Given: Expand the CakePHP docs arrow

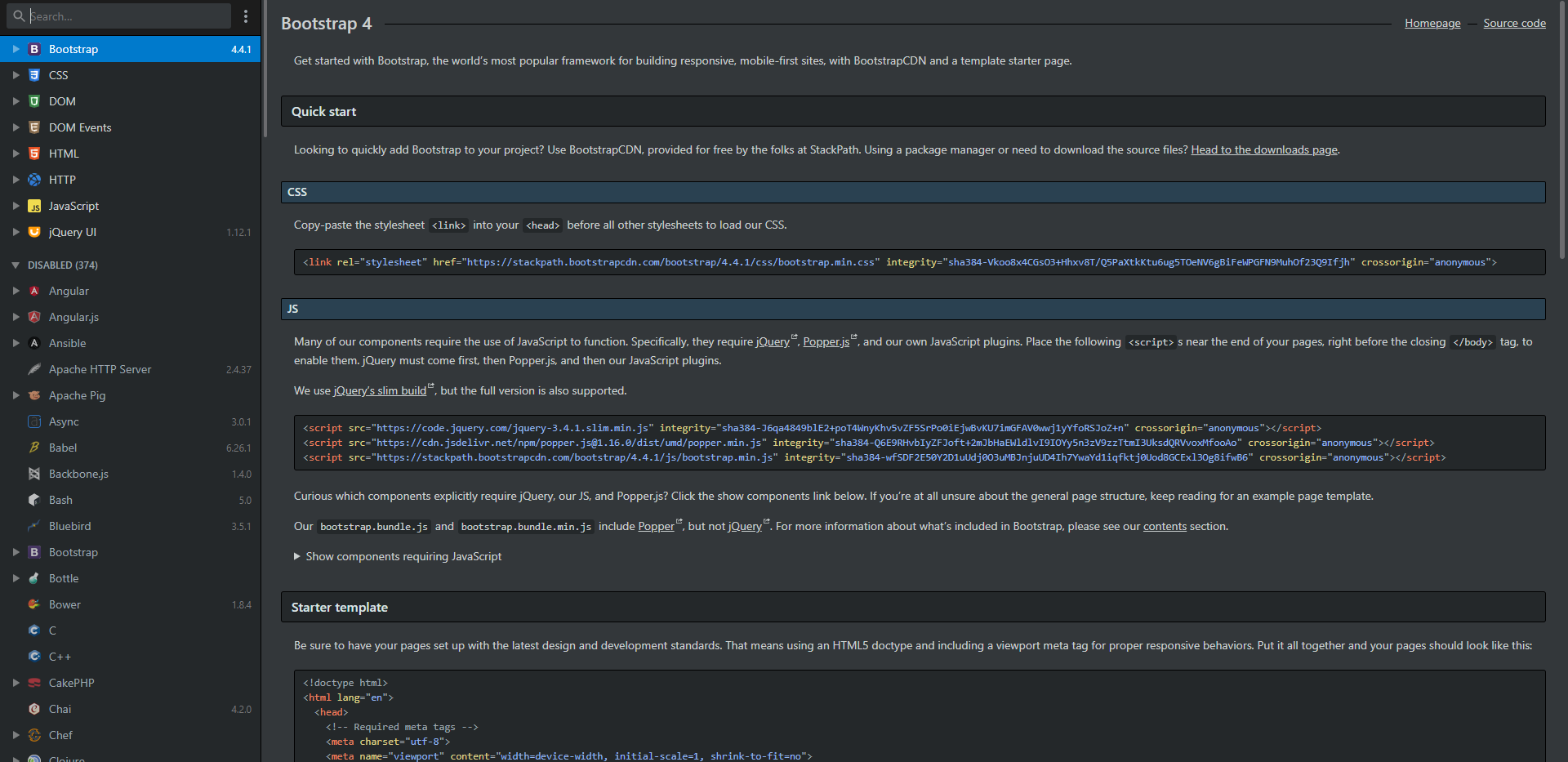Looking at the screenshot, I should point(16,683).
